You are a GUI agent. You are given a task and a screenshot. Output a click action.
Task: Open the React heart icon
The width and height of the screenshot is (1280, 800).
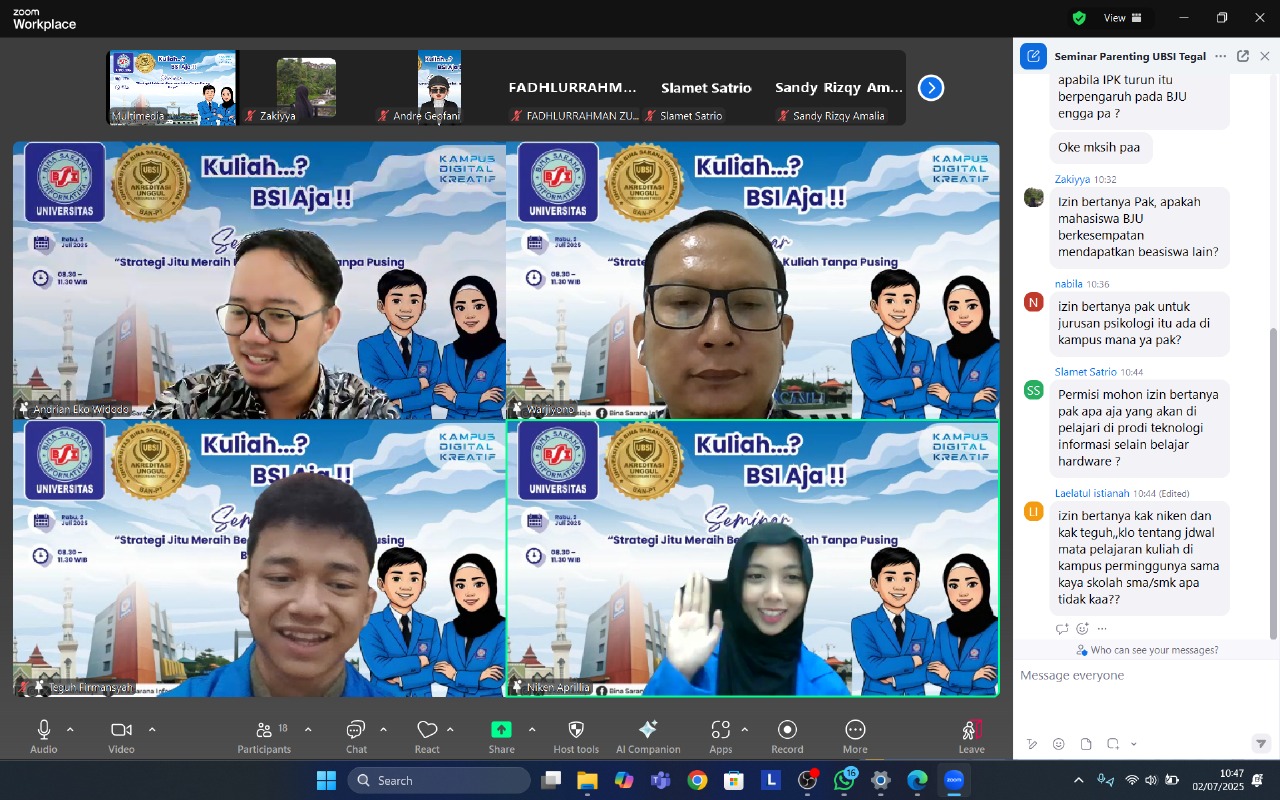pos(427,730)
